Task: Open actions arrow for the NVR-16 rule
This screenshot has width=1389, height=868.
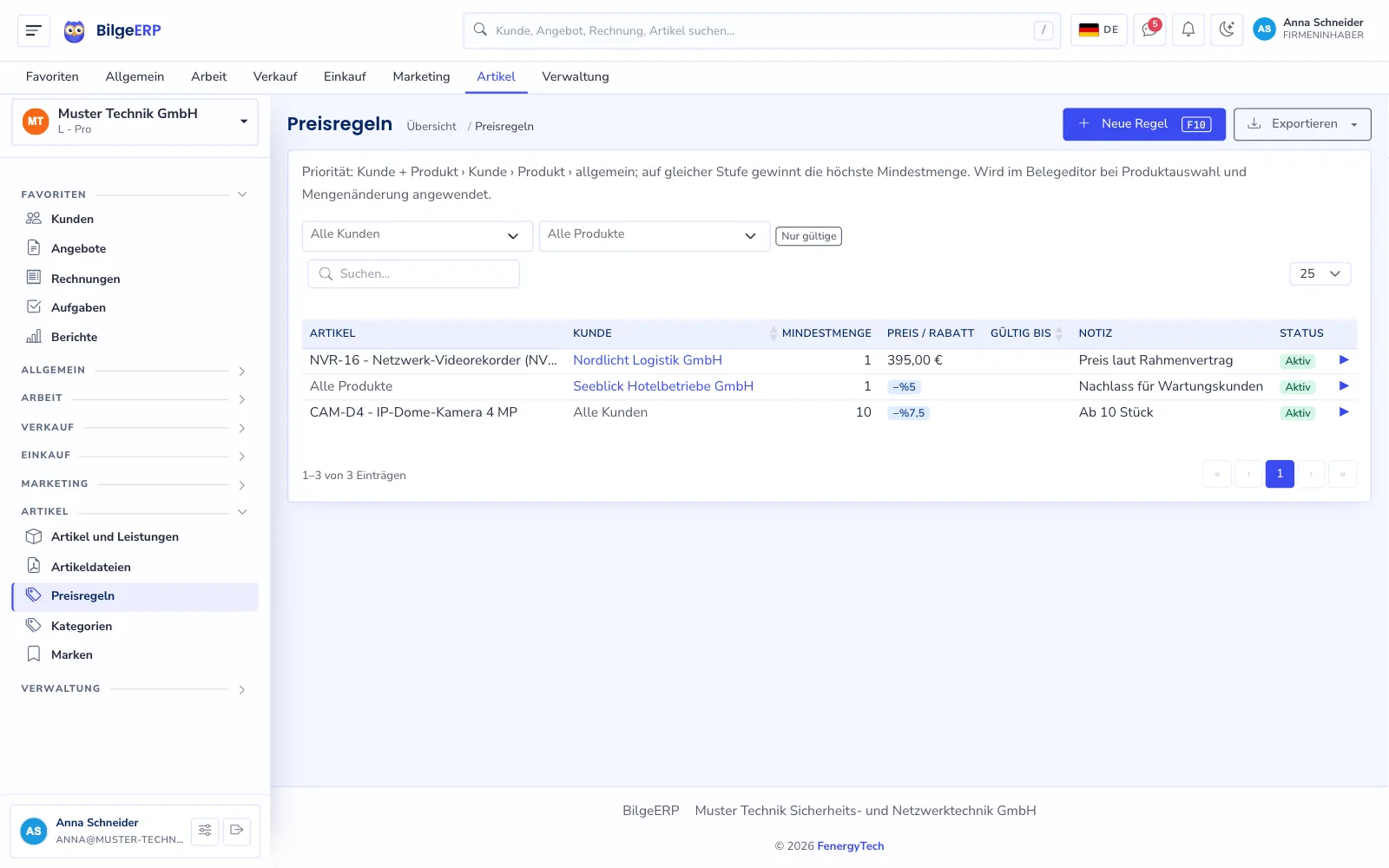Action: click(x=1344, y=360)
